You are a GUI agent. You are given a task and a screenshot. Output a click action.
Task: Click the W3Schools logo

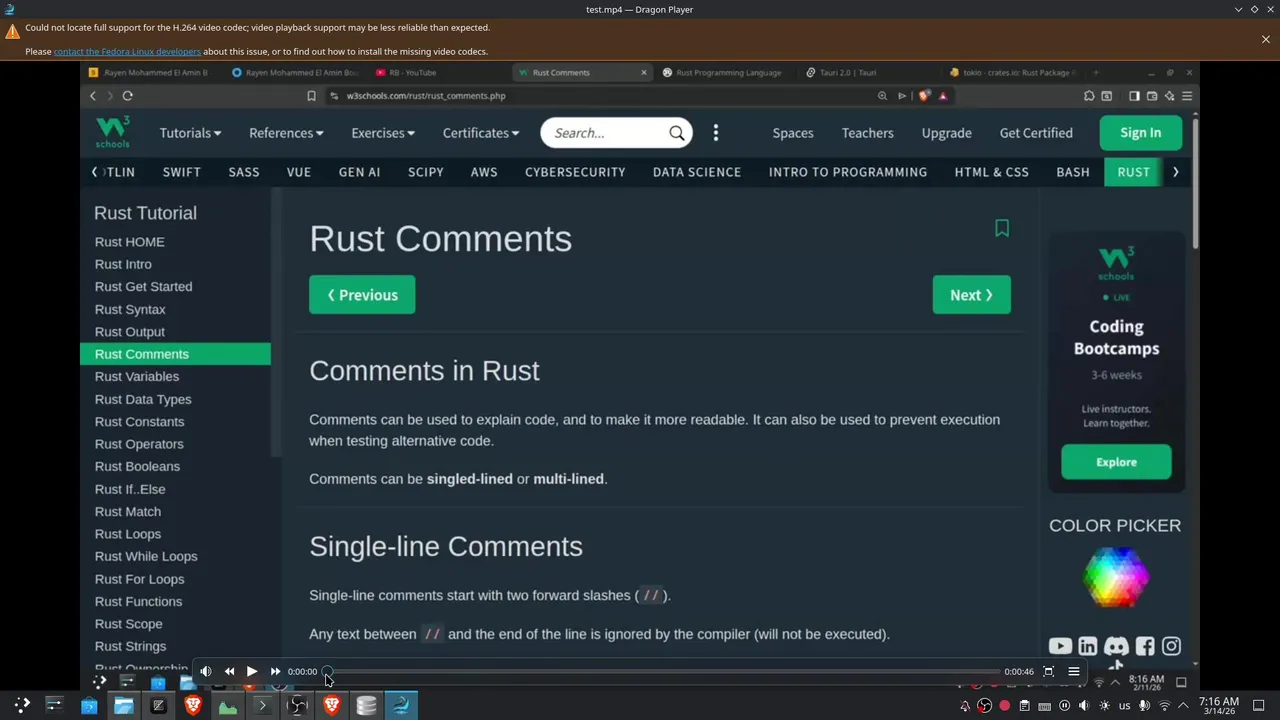(x=112, y=132)
